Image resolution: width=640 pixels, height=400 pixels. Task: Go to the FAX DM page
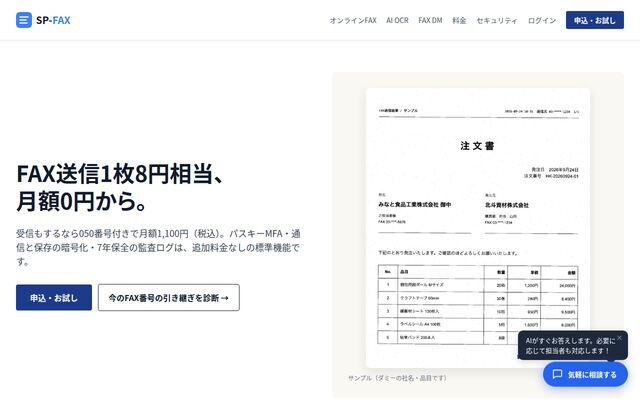click(430, 20)
